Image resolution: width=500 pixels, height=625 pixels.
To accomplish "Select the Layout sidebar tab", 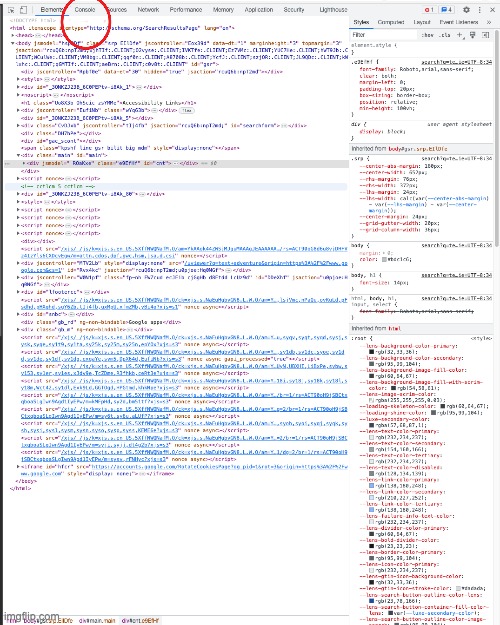I will [422, 22].
